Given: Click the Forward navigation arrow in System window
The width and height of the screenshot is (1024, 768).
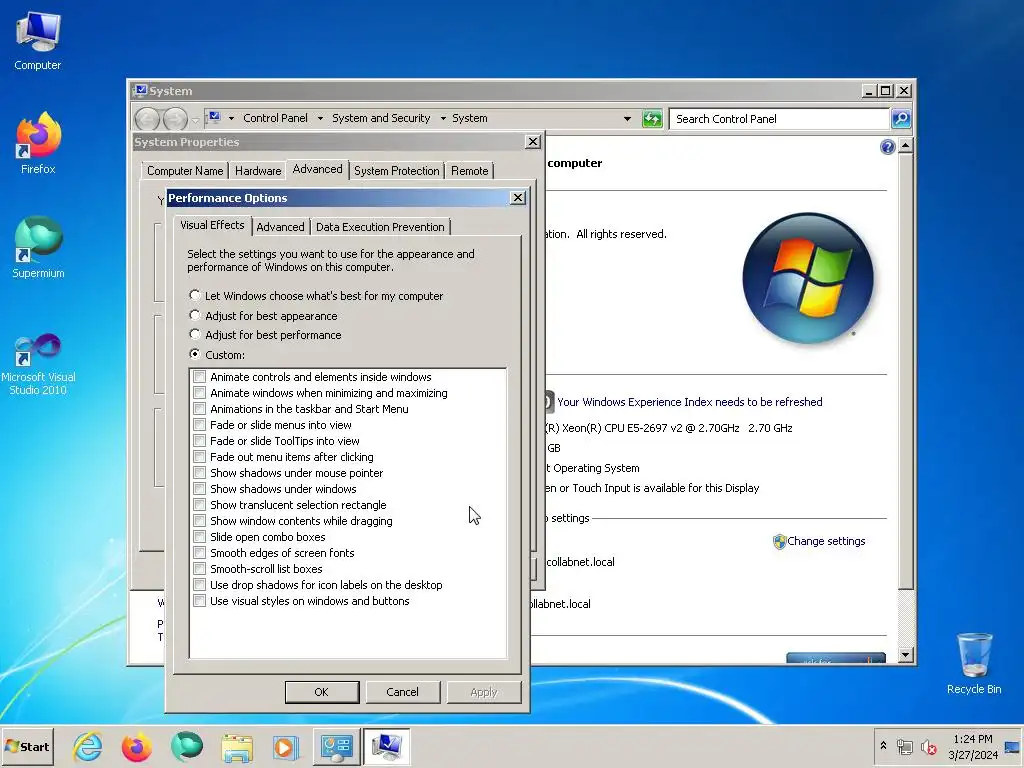Looking at the screenshot, I should click(x=175, y=119).
